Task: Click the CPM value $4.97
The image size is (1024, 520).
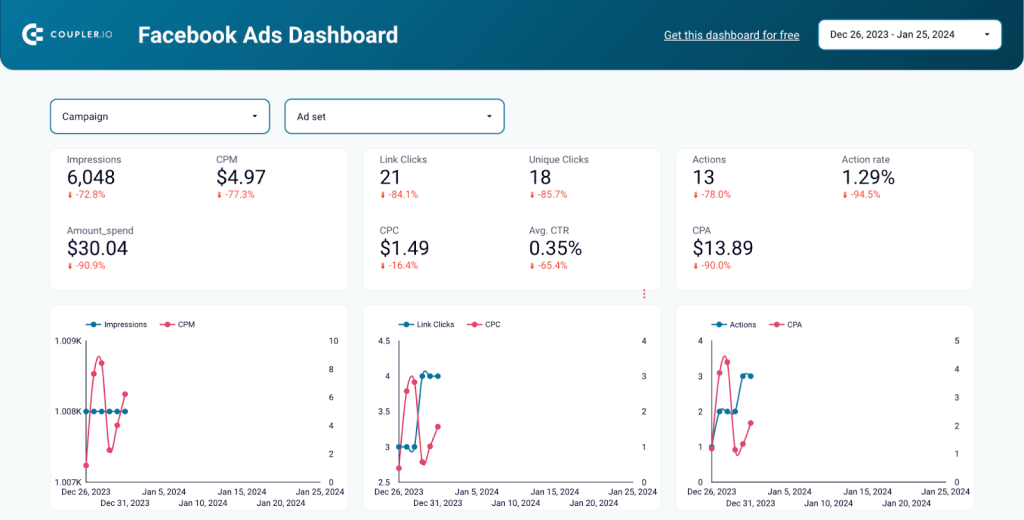Action: (241, 177)
